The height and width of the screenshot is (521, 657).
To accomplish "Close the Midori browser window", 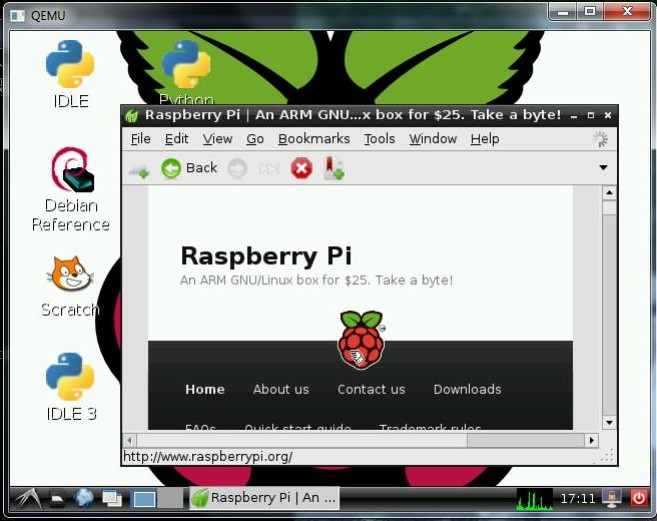I will [608, 115].
